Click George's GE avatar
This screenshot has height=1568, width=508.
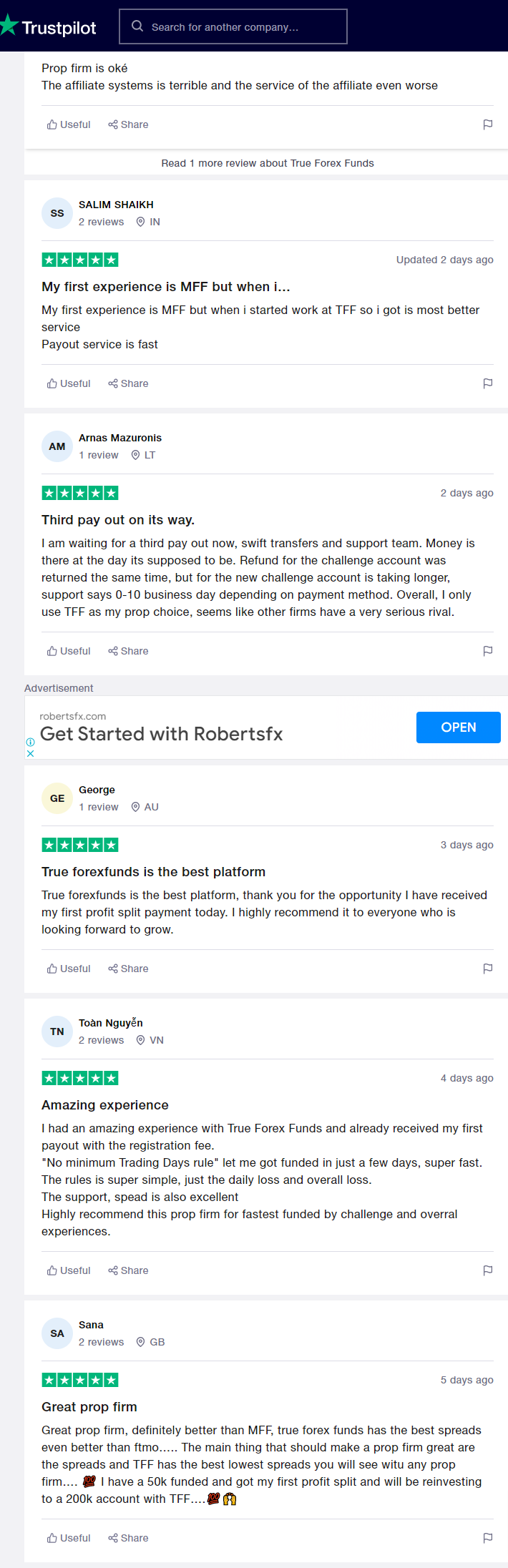(57, 798)
